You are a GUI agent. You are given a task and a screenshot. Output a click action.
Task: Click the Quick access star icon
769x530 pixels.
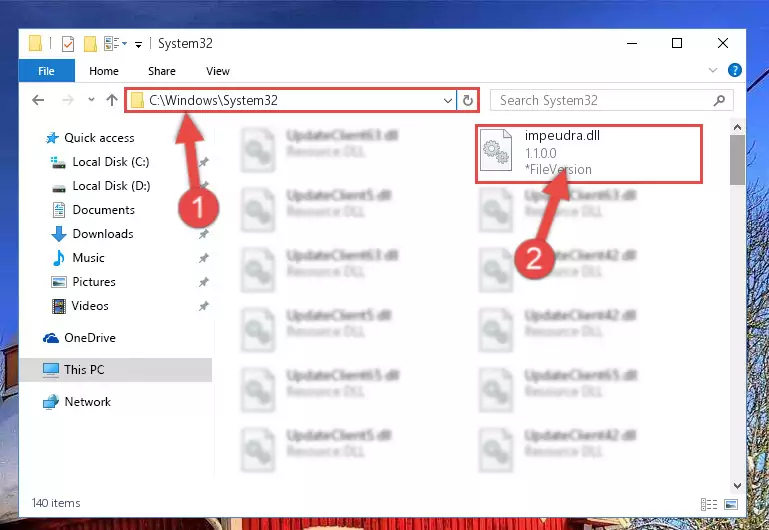[x=52, y=138]
